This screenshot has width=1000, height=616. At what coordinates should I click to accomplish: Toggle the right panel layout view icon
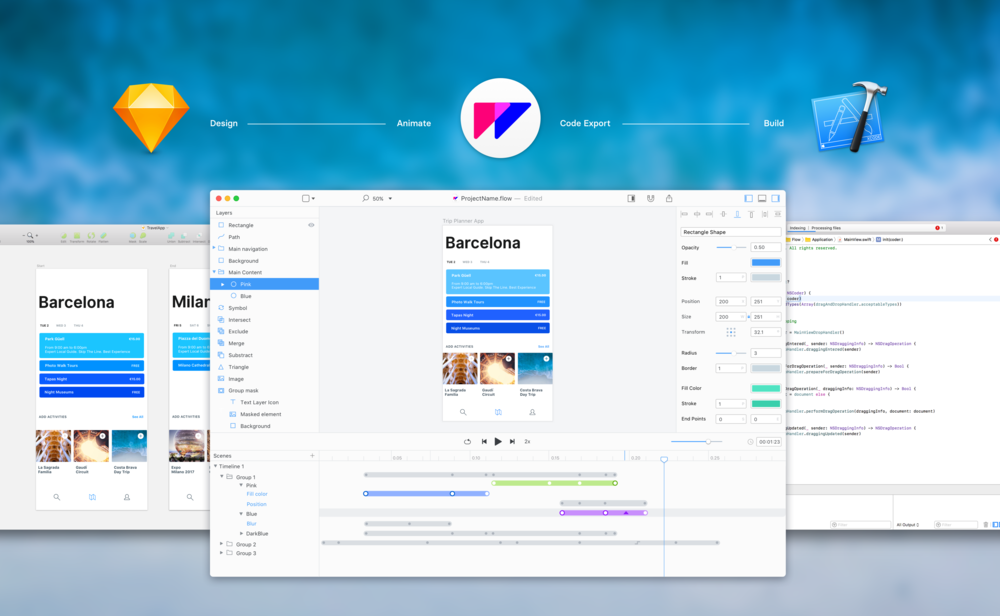tap(775, 198)
